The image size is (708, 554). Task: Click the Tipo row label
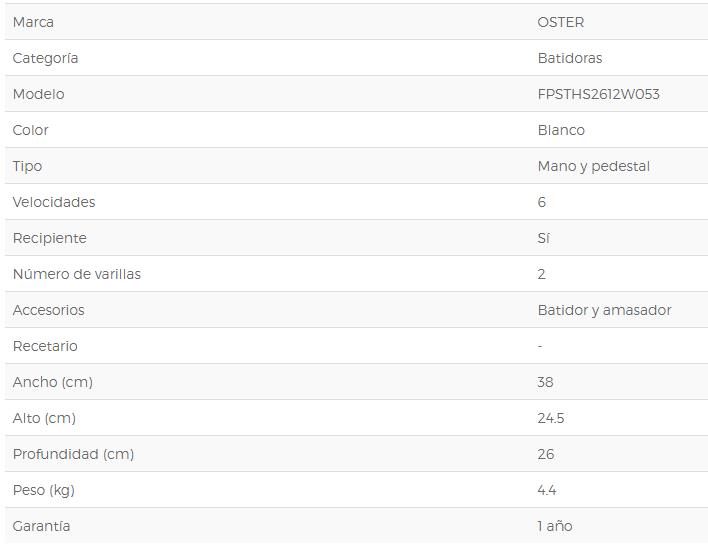coord(28,166)
